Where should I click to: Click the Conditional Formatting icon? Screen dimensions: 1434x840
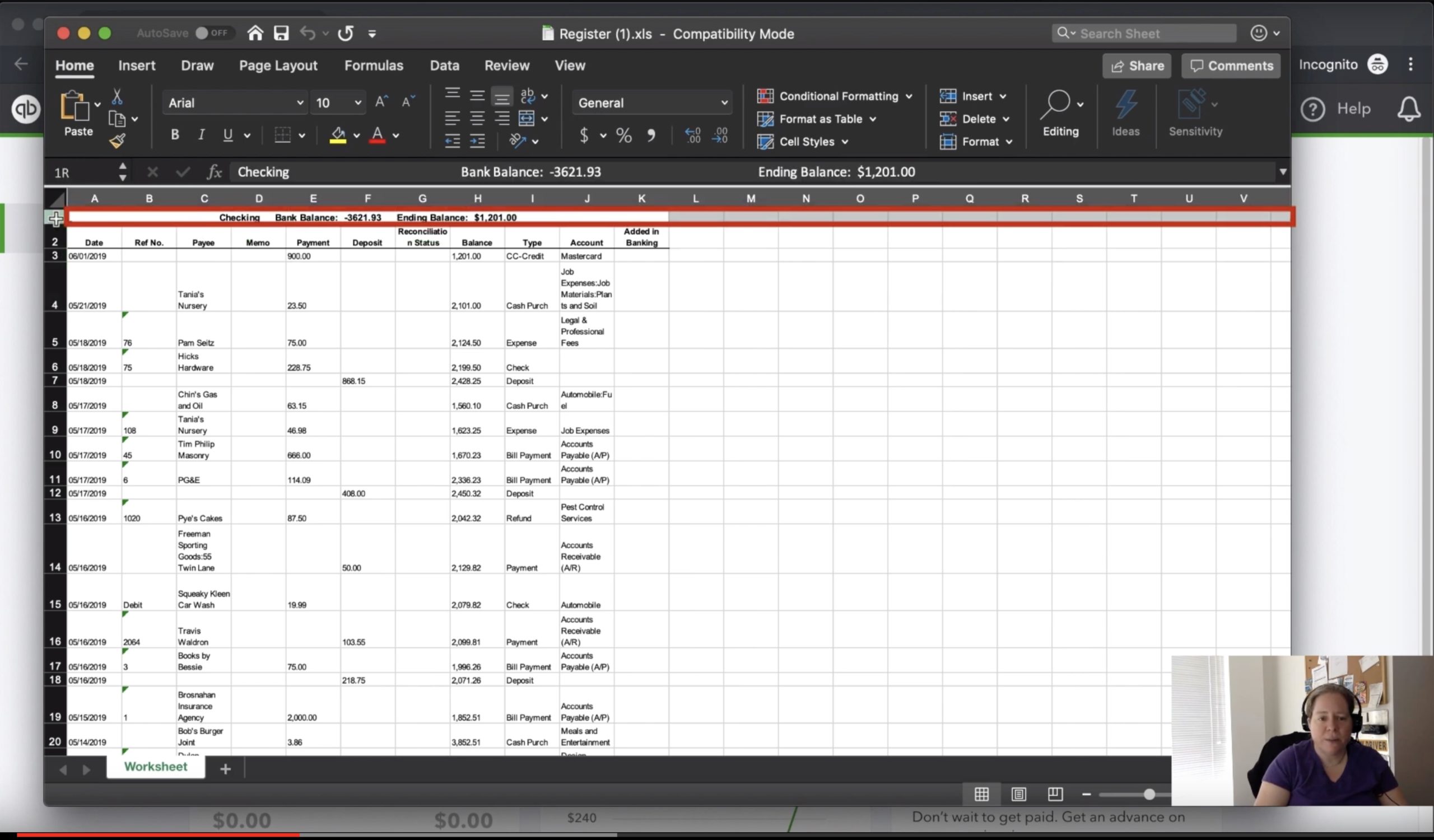(766, 96)
